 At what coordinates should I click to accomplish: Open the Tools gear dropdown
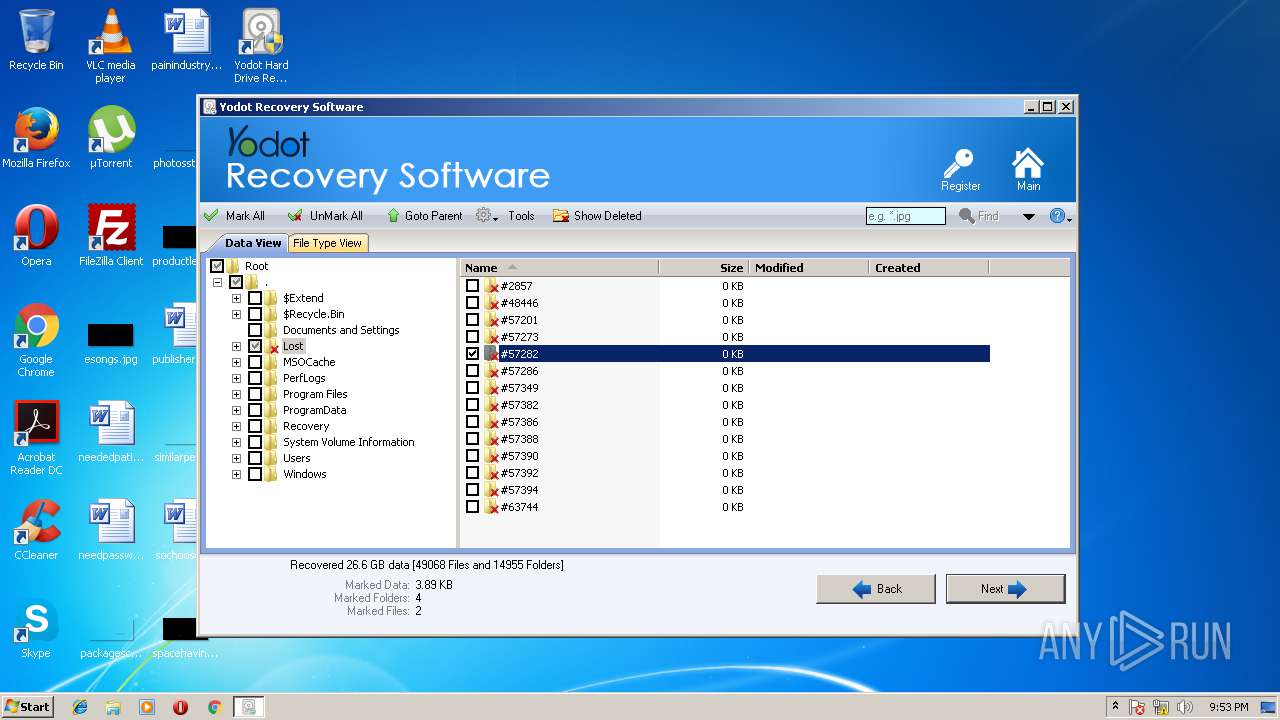pos(505,216)
